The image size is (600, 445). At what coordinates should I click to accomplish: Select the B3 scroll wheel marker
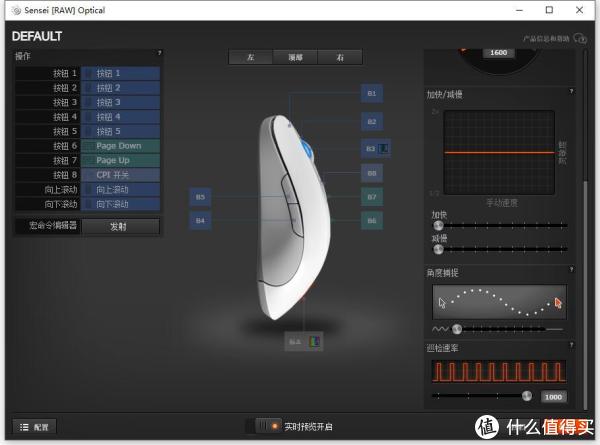pos(375,148)
